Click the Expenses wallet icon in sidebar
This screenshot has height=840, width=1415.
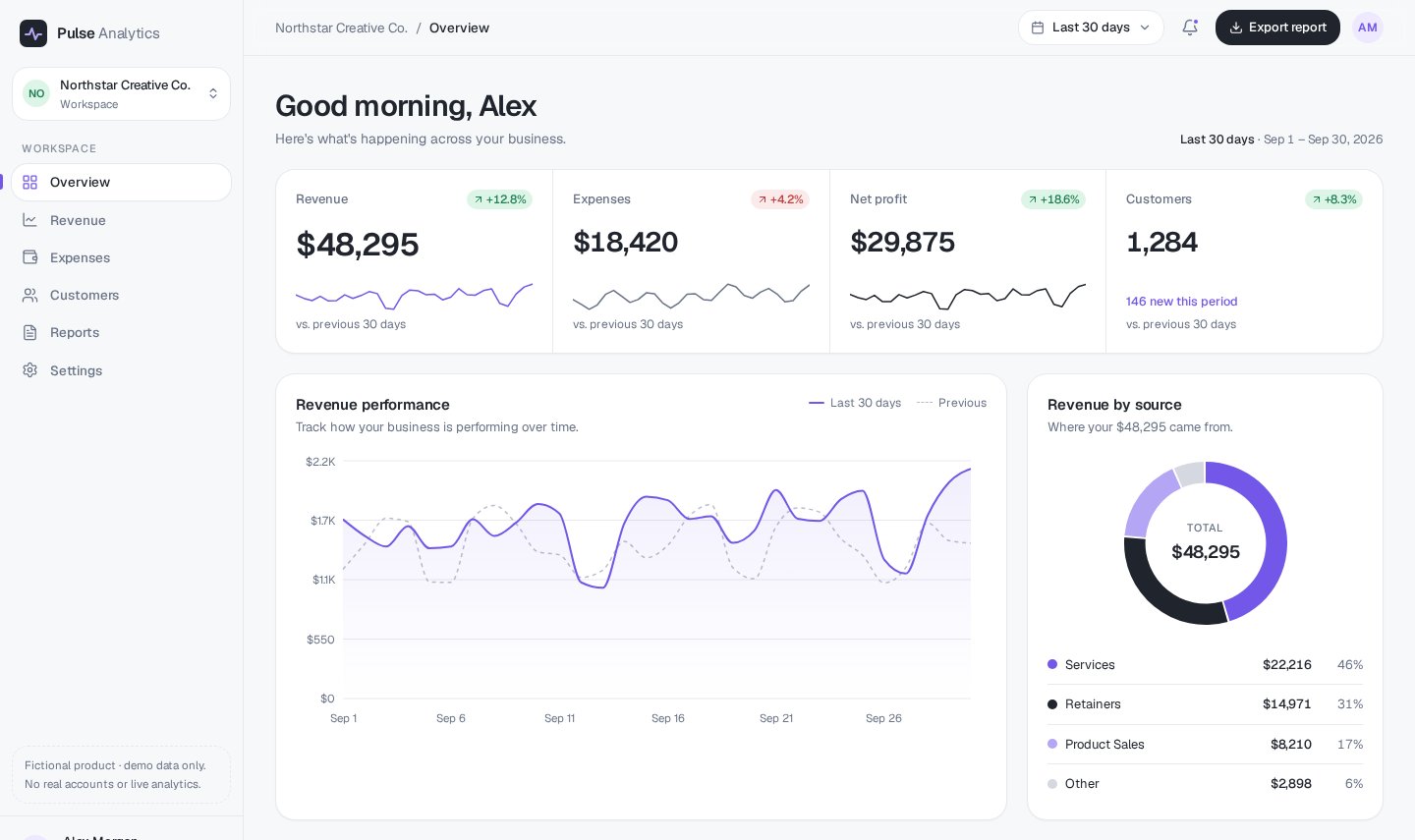(30, 257)
